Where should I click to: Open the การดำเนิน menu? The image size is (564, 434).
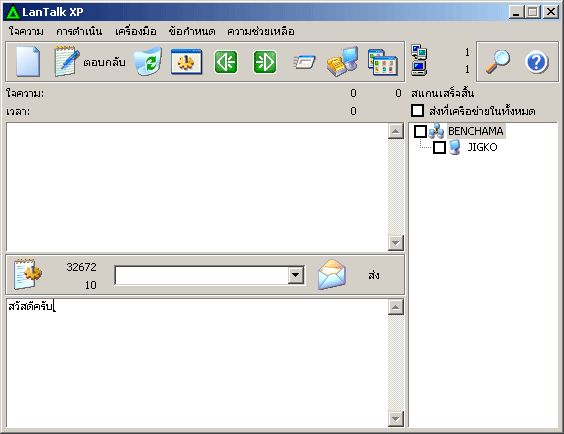coord(79,31)
